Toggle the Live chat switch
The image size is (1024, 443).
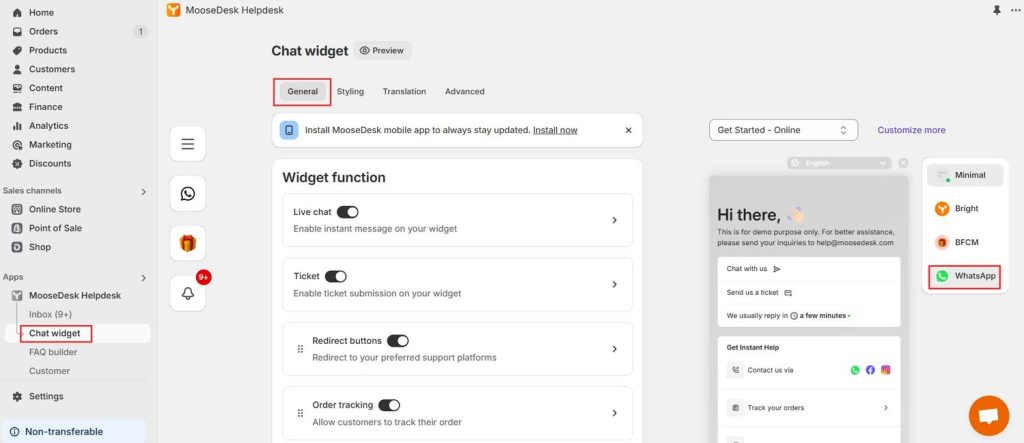tap(347, 212)
